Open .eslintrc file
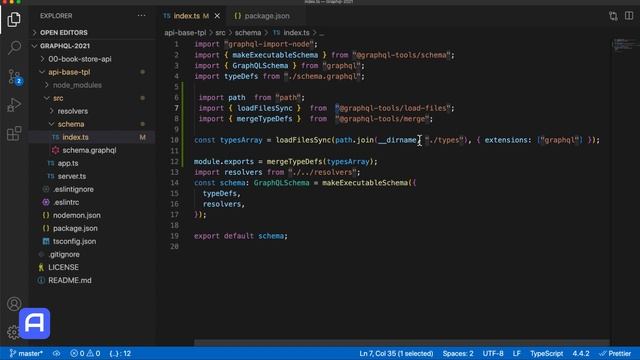The width and height of the screenshot is (640, 360). [66, 202]
